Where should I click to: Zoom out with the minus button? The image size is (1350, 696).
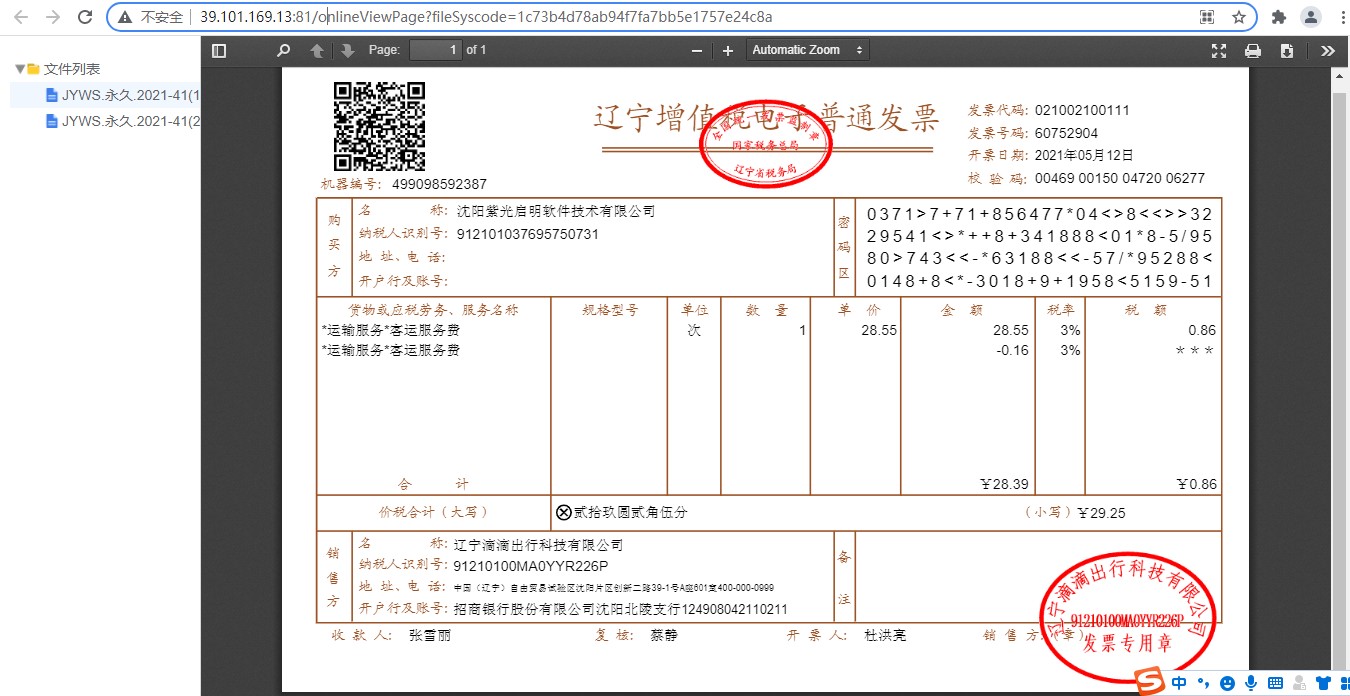point(697,50)
